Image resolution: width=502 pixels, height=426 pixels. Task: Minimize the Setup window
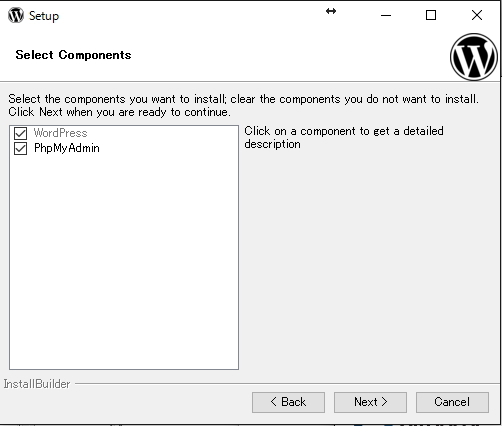tap(386, 15)
